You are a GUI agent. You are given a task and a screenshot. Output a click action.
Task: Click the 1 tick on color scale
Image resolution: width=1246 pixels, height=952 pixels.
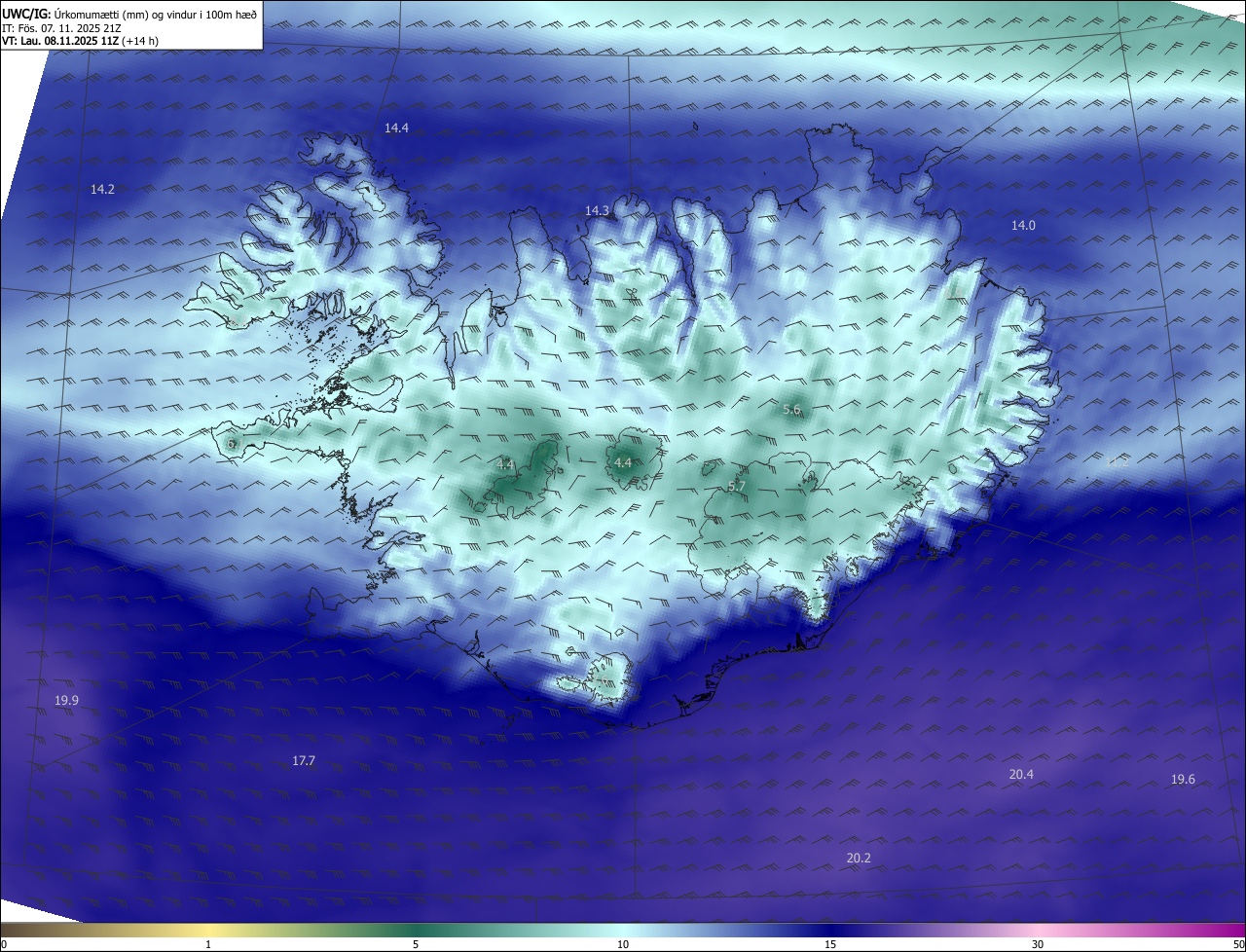click(208, 944)
